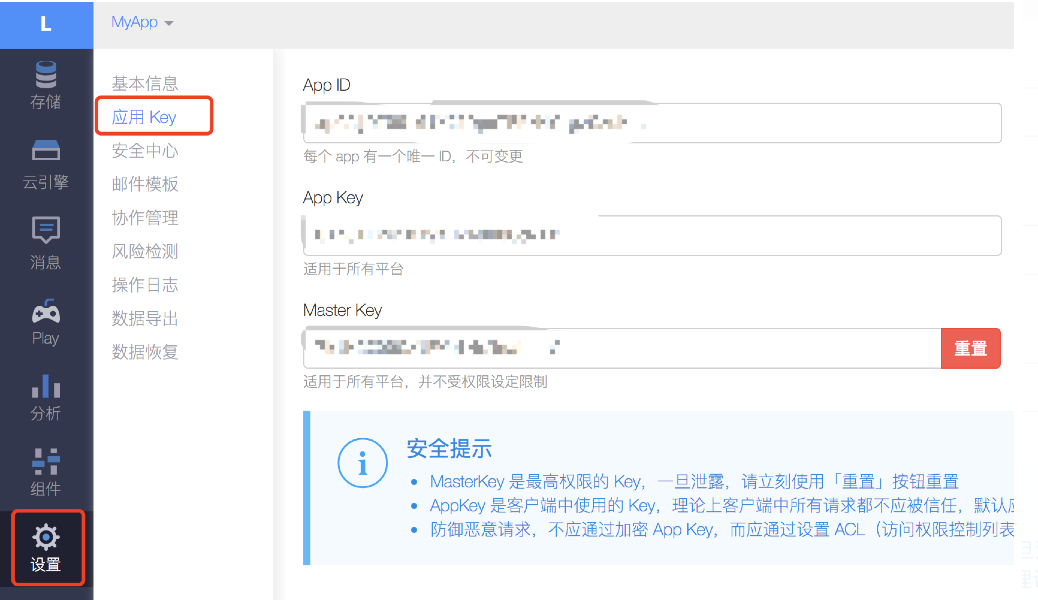The image size is (1038, 600).
Task: Select the Play gamepad icon
Action: tap(46, 311)
